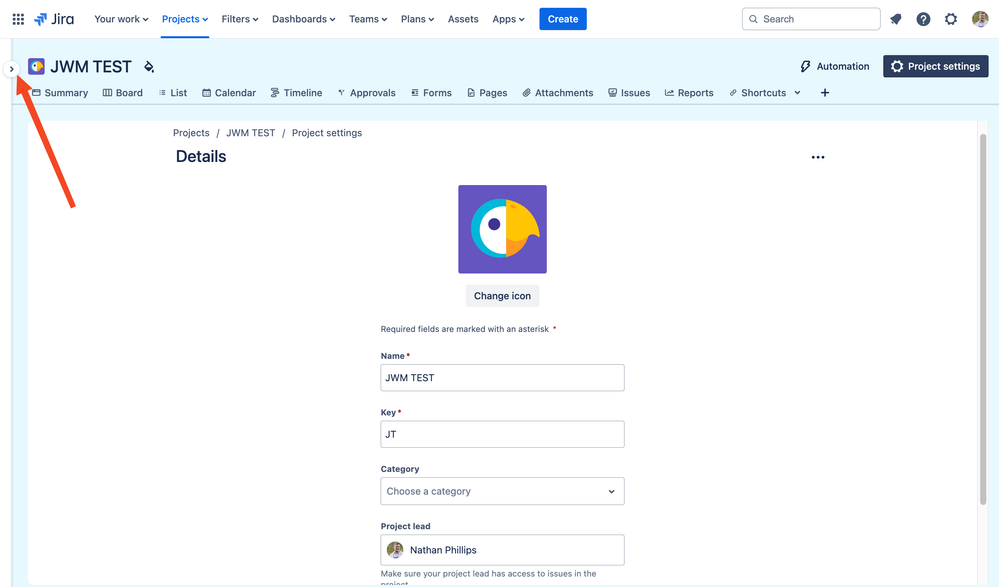Switch to the Approvals tab
Image resolution: width=999 pixels, height=587 pixels.
(366, 92)
